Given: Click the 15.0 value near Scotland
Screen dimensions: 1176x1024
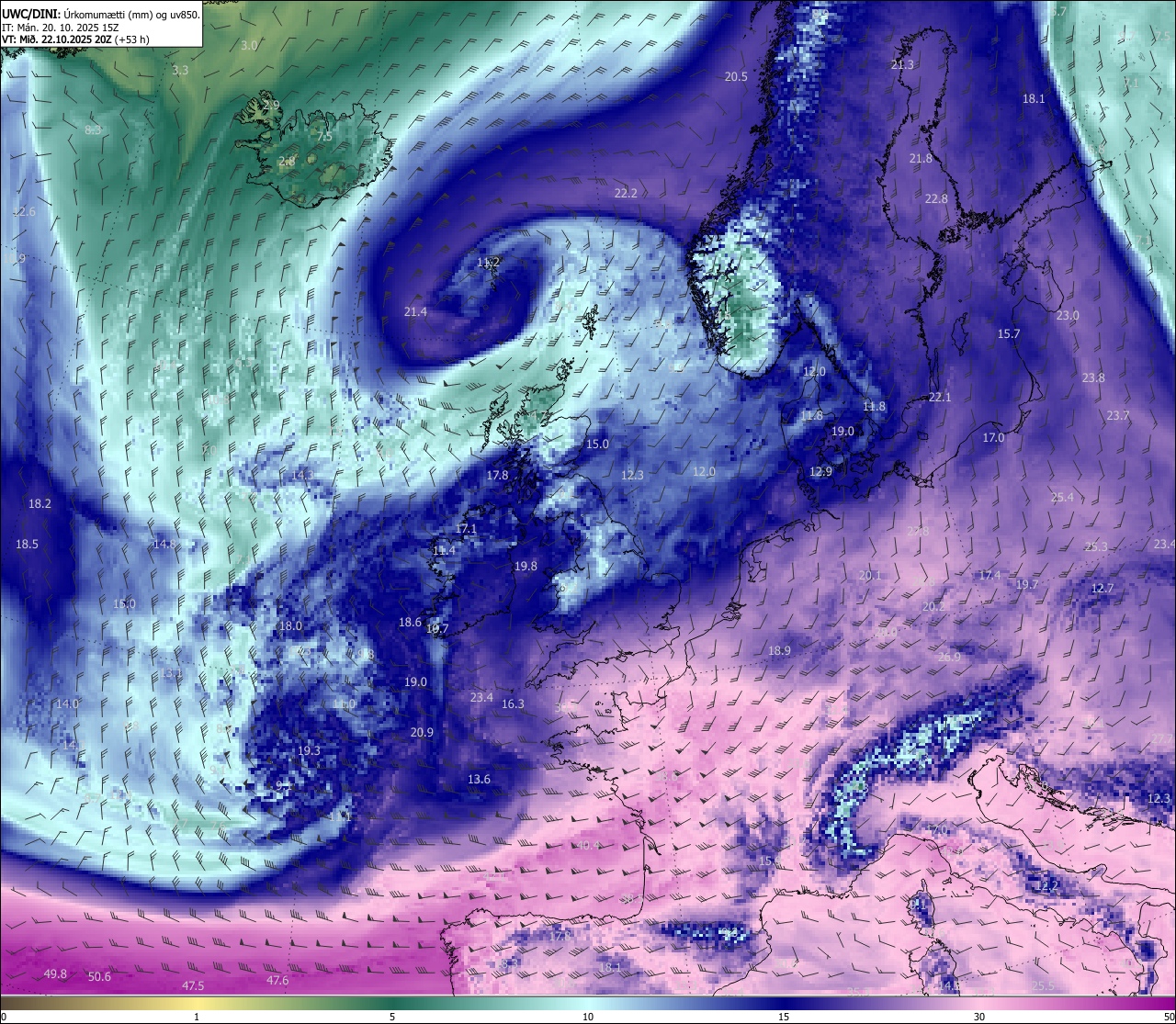Looking at the screenshot, I should (597, 444).
